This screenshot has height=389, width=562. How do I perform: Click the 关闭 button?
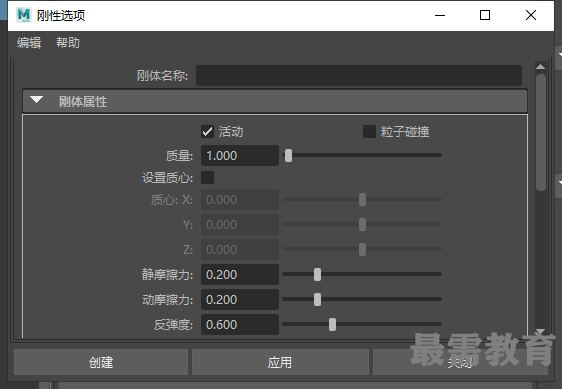pos(460,362)
